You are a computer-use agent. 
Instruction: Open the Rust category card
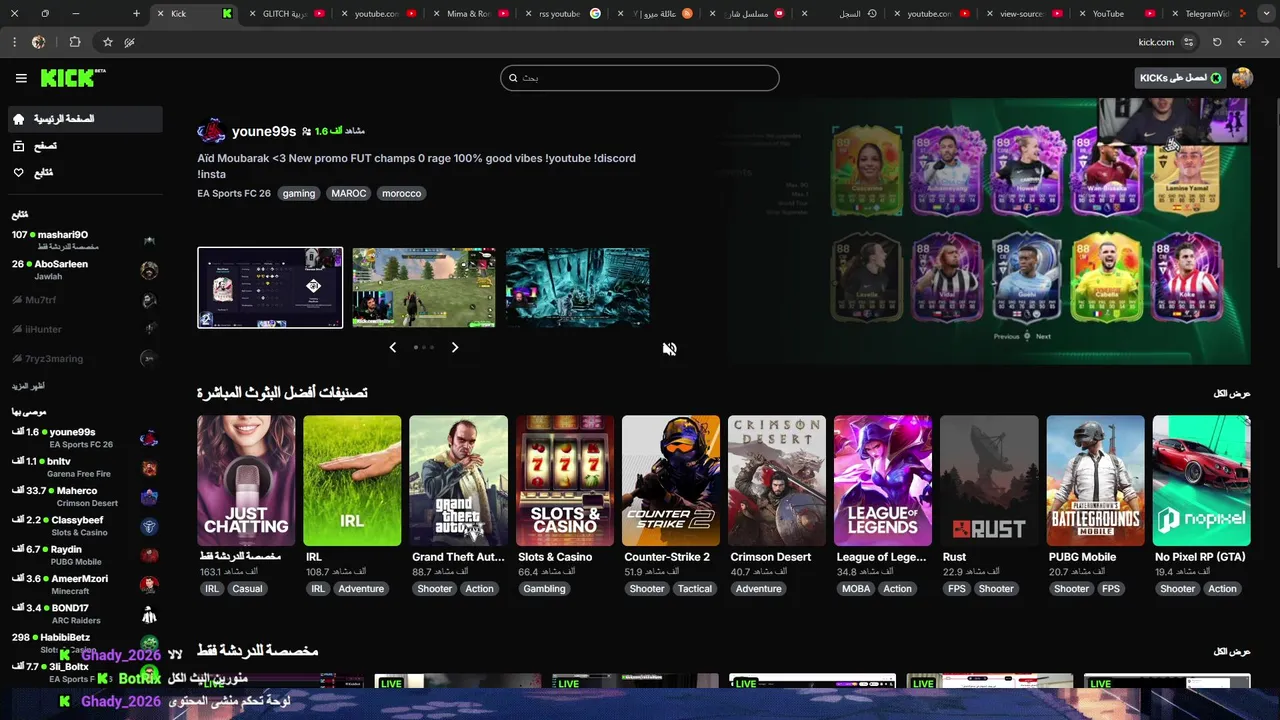point(989,481)
